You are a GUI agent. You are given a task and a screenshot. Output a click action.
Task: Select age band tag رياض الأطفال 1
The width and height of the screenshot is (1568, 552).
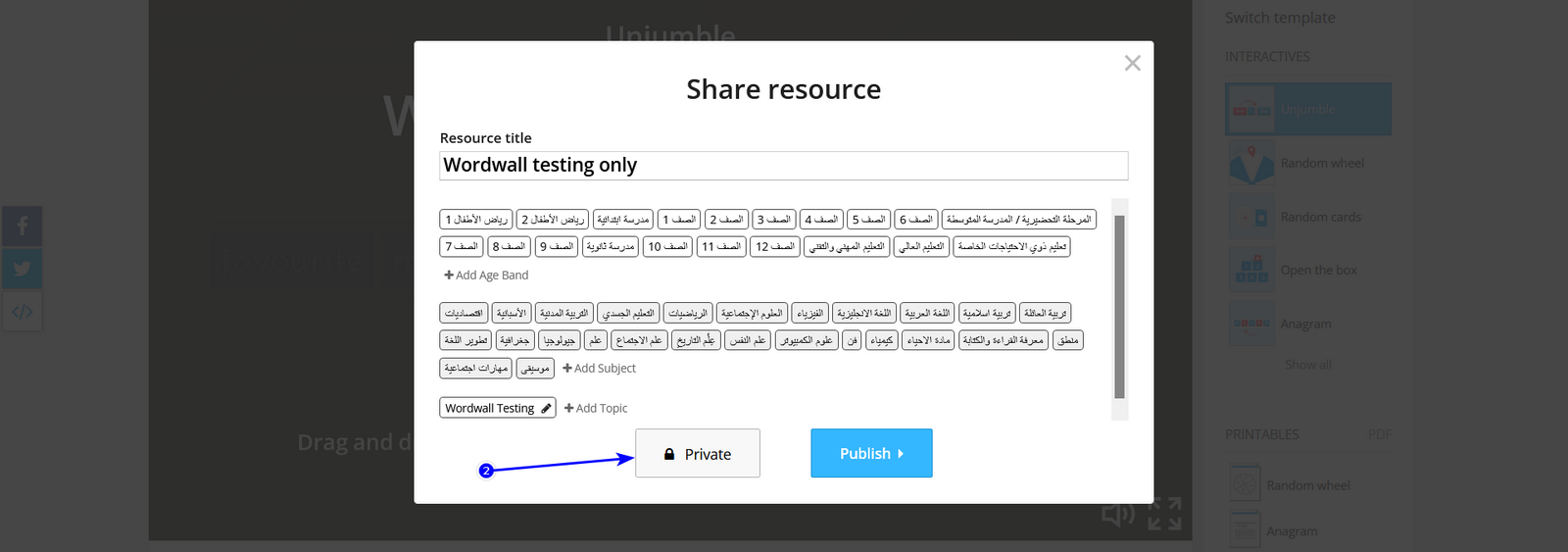tap(476, 220)
